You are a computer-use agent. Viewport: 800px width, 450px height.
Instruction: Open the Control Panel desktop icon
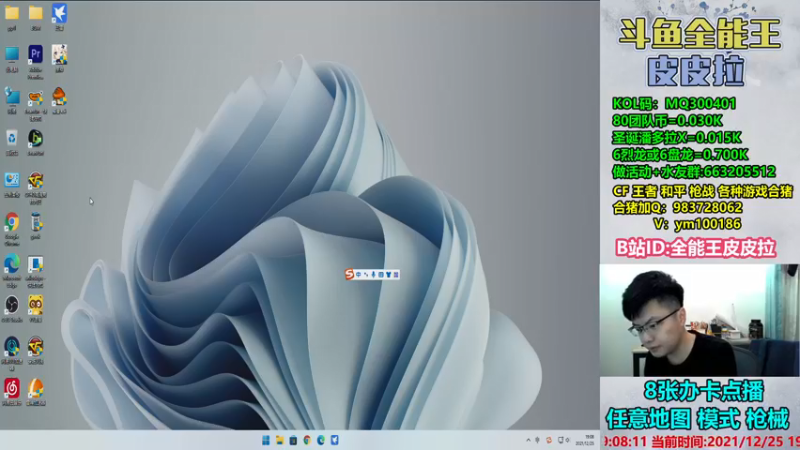point(12,180)
